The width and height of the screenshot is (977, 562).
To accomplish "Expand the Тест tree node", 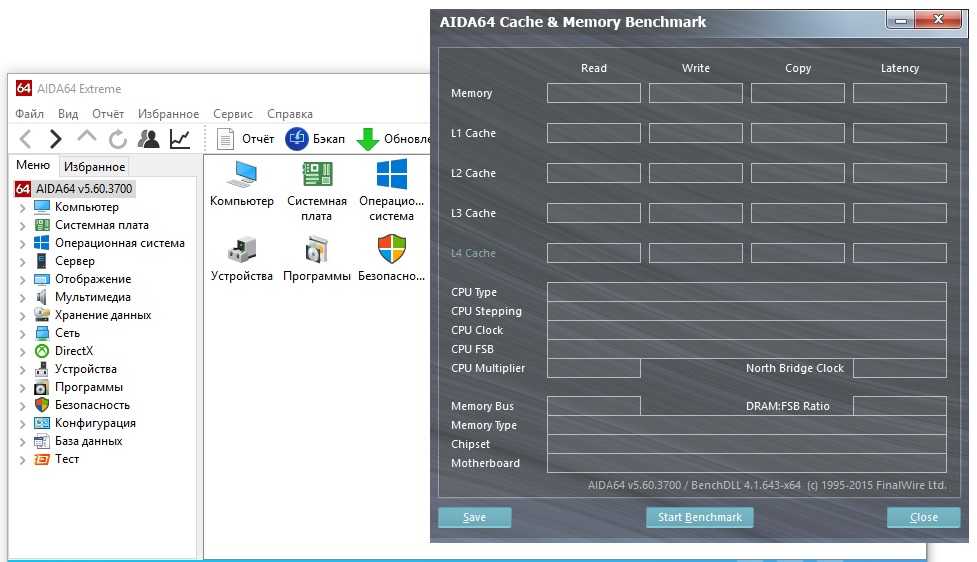I will click(x=22, y=460).
